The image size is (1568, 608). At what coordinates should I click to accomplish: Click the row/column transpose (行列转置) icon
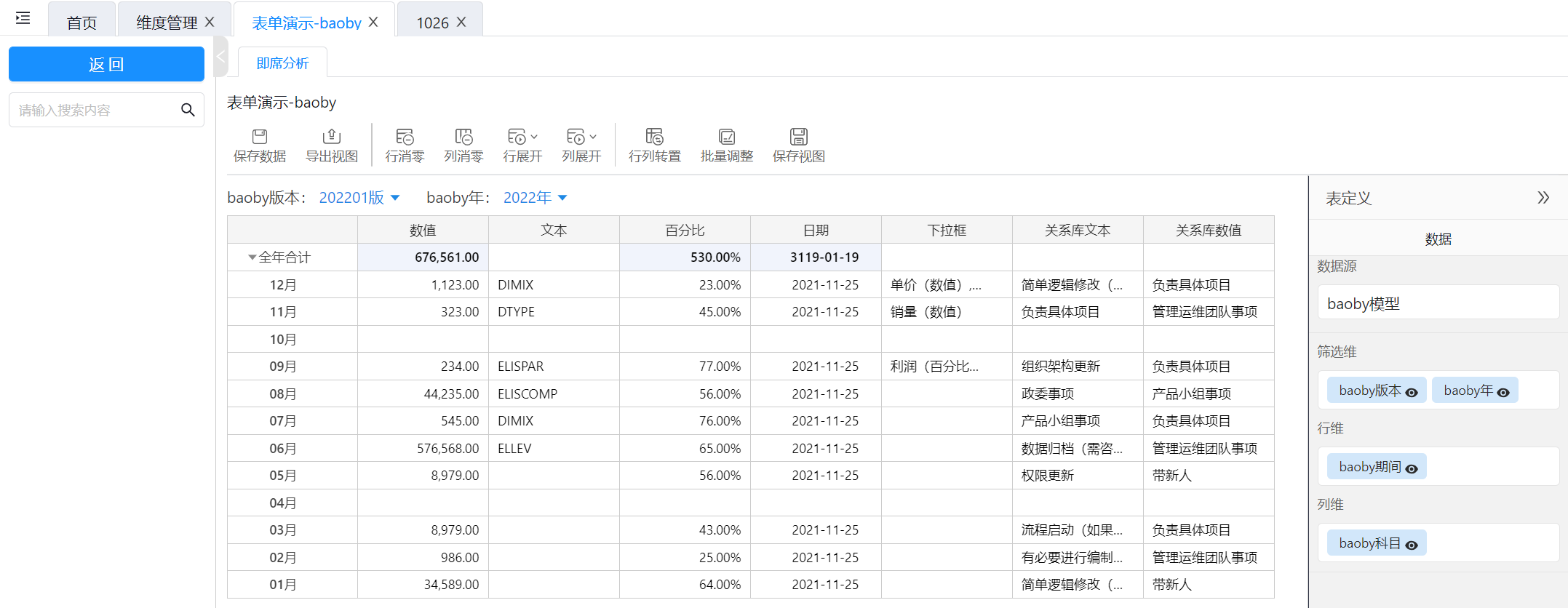pos(654,137)
